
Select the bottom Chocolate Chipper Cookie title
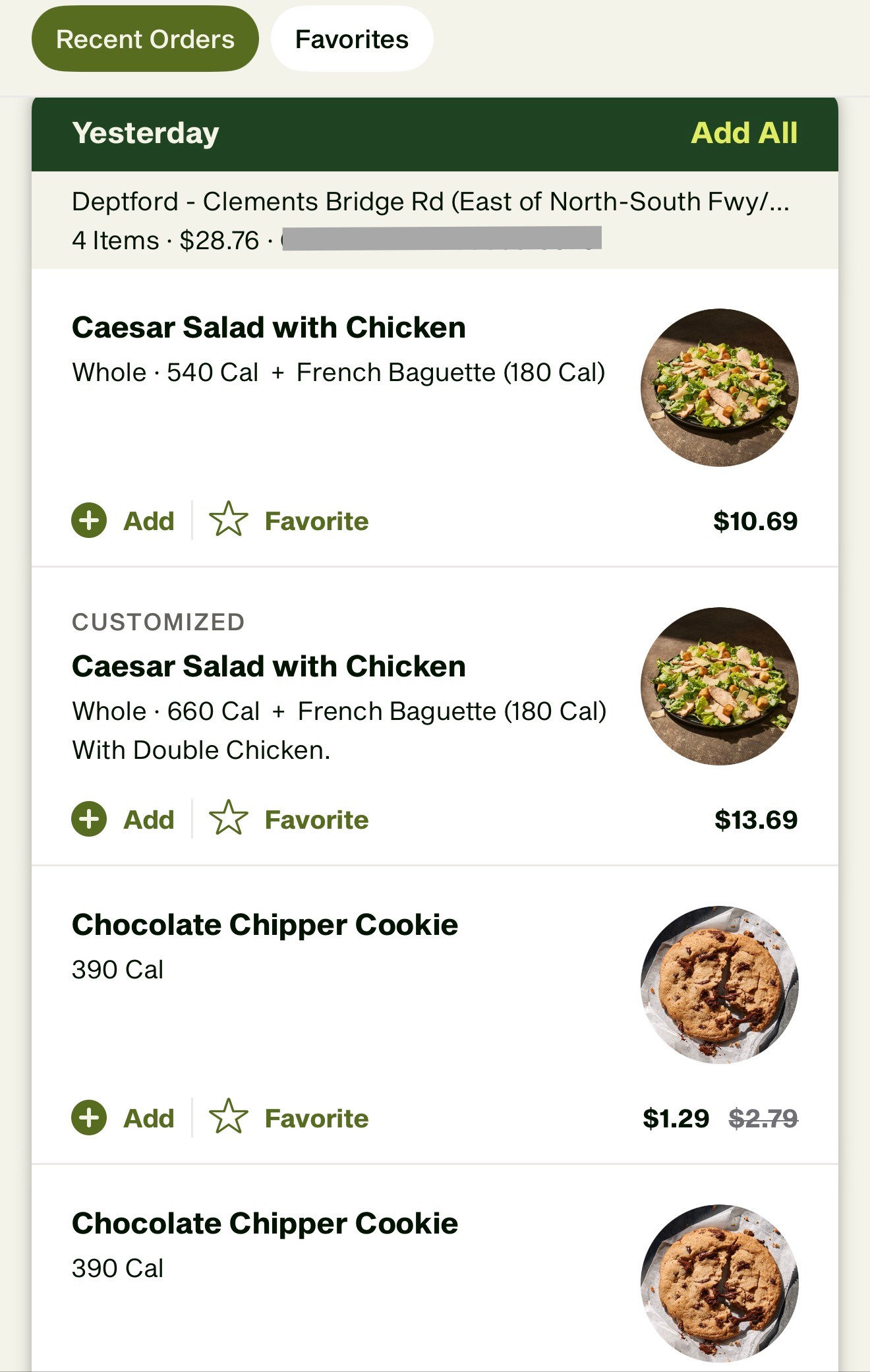pos(265,1224)
